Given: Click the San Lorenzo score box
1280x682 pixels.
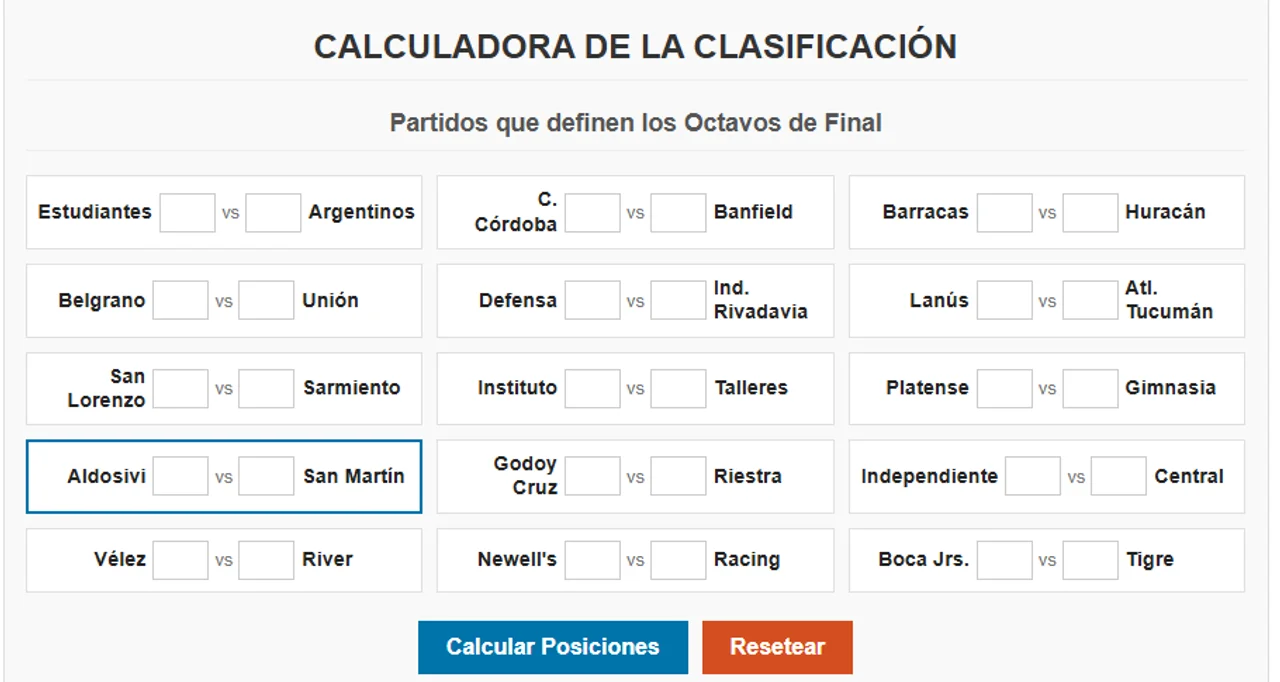Looking at the screenshot, I should click(x=180, y=389).
